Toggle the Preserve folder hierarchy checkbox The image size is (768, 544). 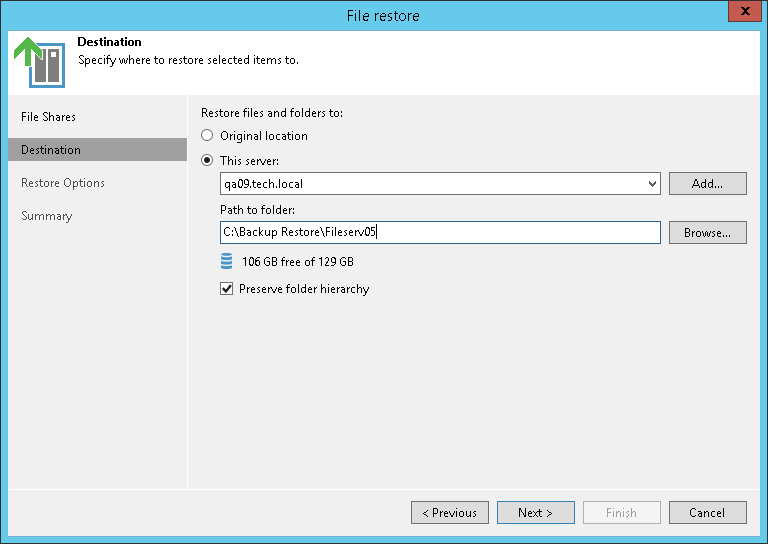(x=227, y=289)
